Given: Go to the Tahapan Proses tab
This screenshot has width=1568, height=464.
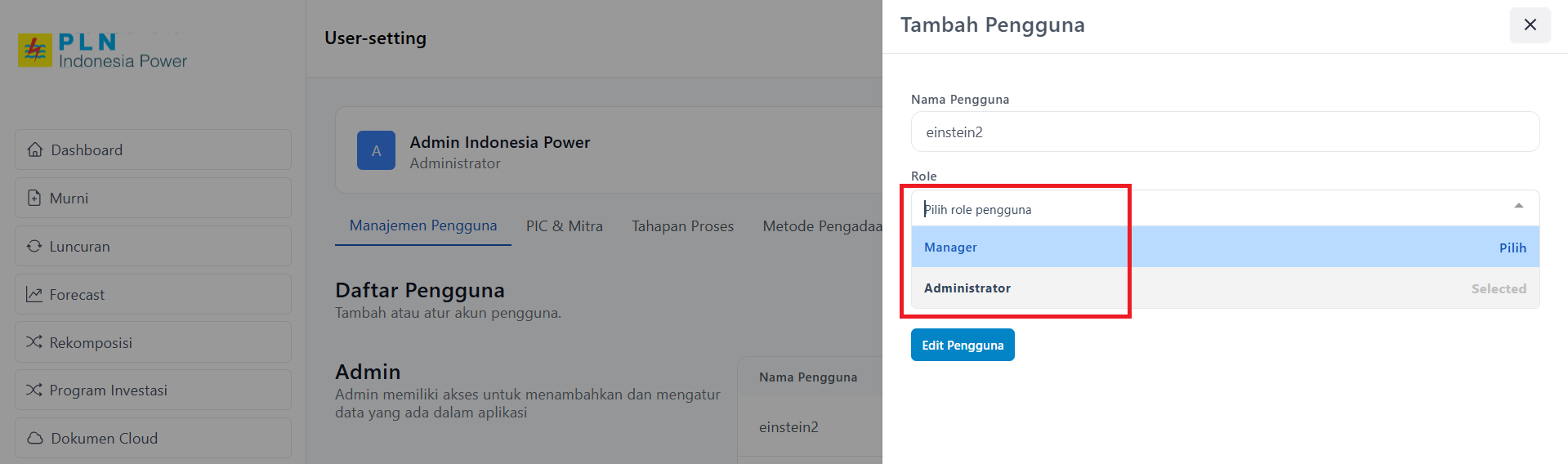Looking at the screenshot, I should 682,226.
